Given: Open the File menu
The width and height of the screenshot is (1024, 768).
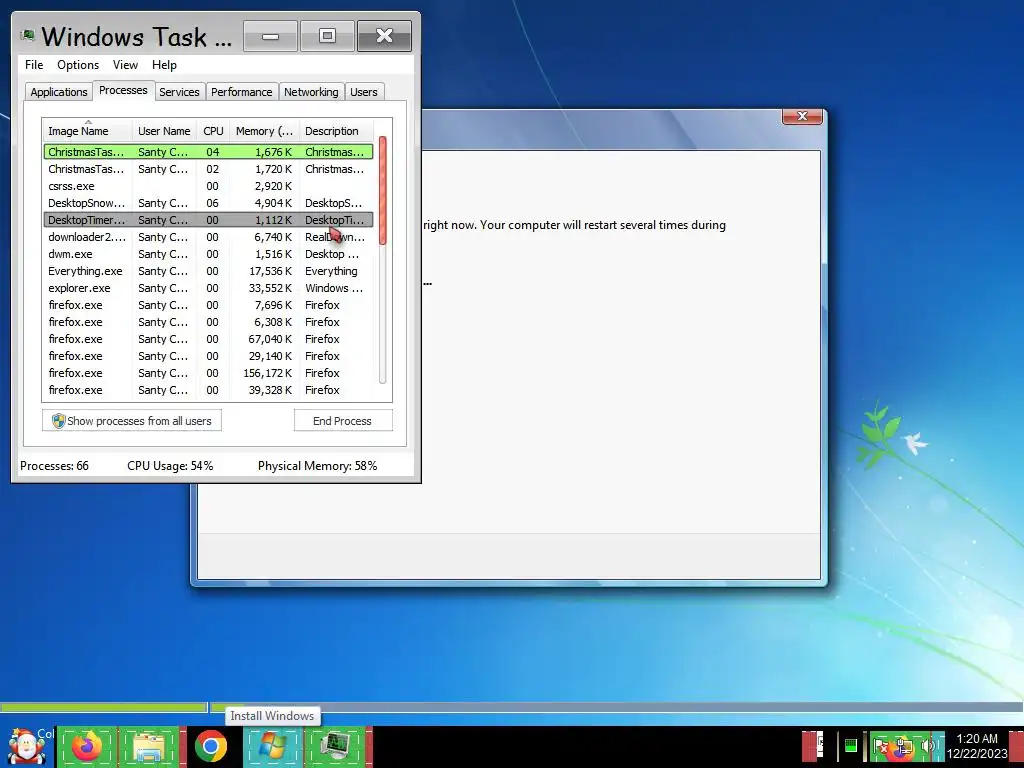Looking at the screenshot, I should coord(34,65).
